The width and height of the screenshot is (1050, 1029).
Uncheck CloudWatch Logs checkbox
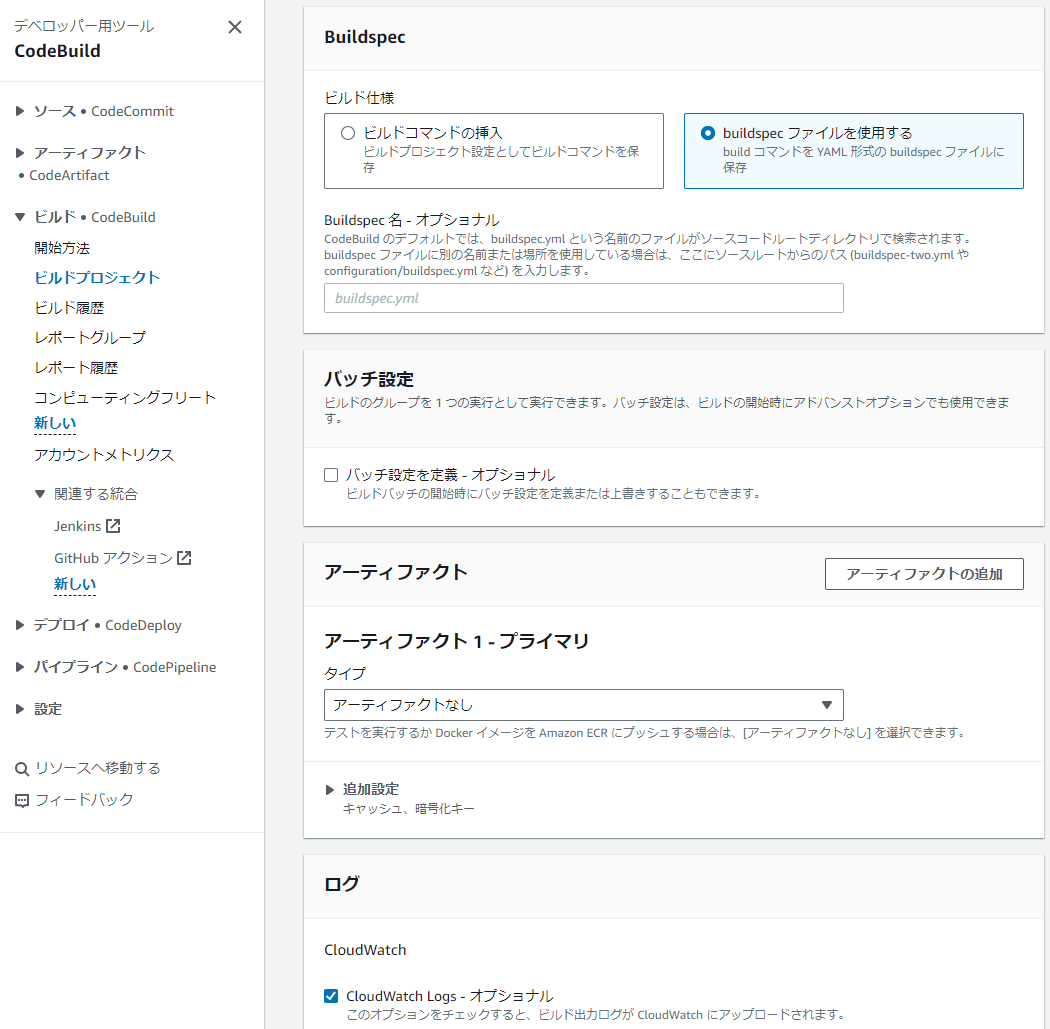click(331, 996)
